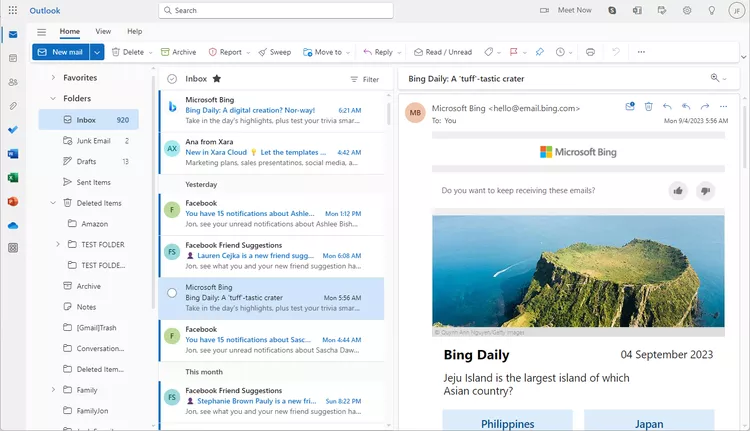
Task: Delete message with reading pane trash icon
Action: point(648,106)
